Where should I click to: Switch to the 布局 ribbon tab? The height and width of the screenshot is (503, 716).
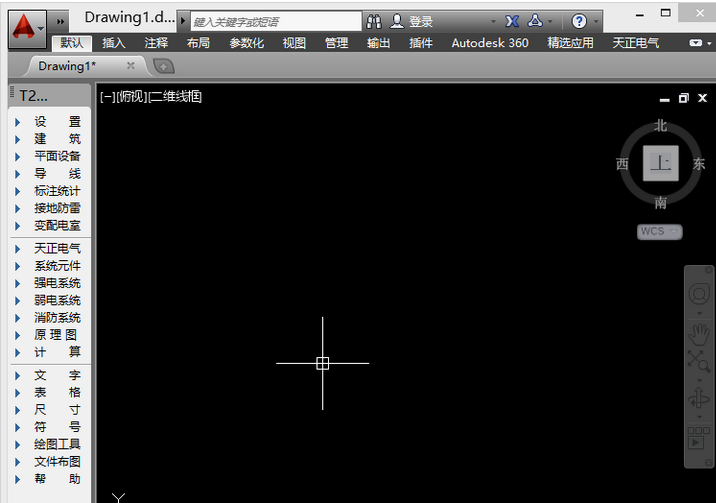pos(198,43)
